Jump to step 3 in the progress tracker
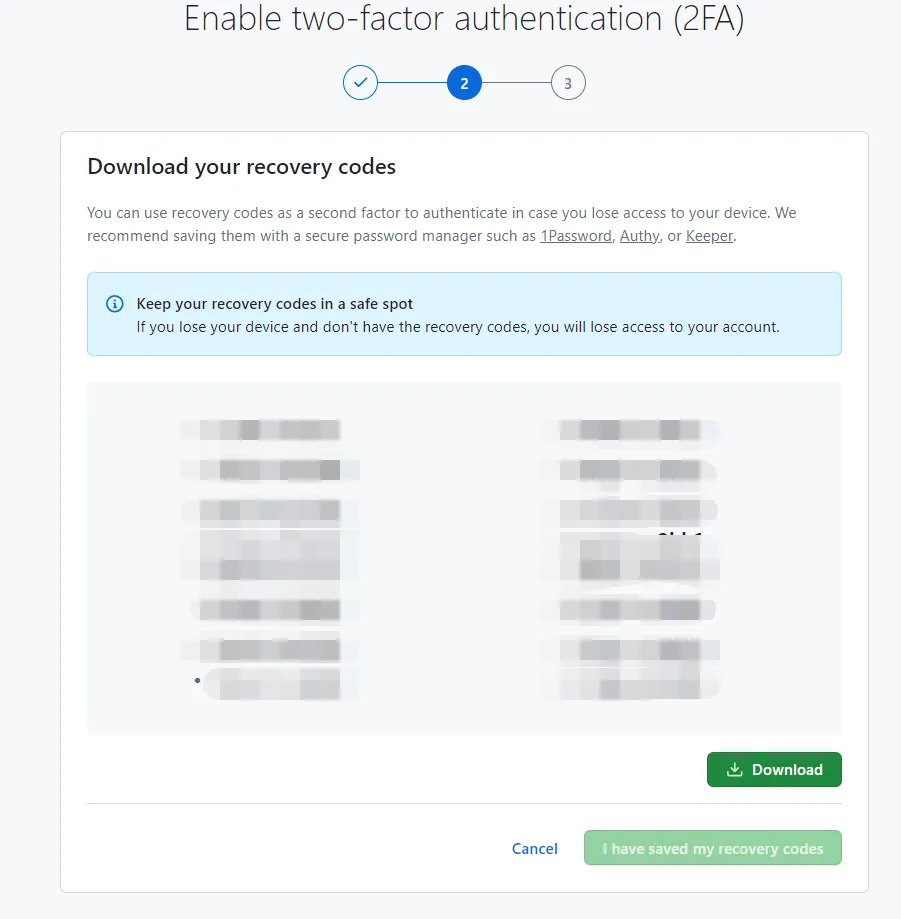 click(568, 84)
